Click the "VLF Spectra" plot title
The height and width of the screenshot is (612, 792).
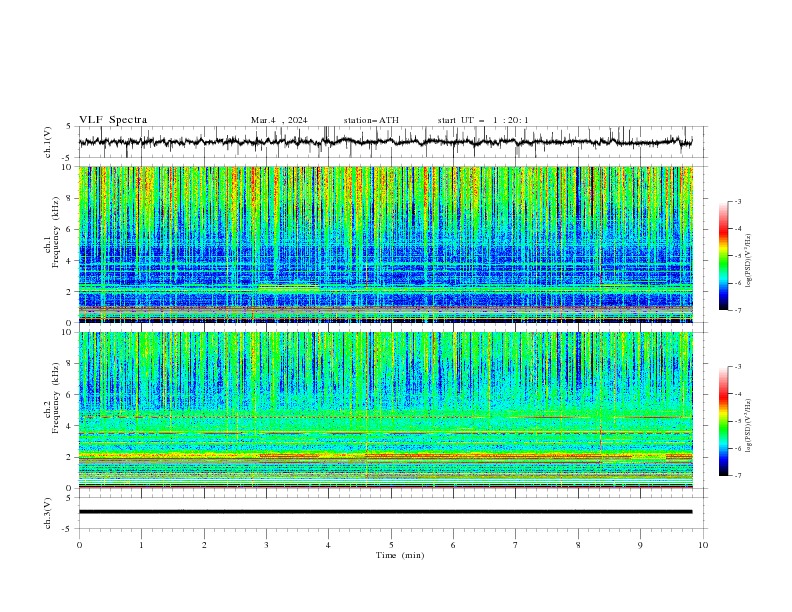(x=113, y=120)
